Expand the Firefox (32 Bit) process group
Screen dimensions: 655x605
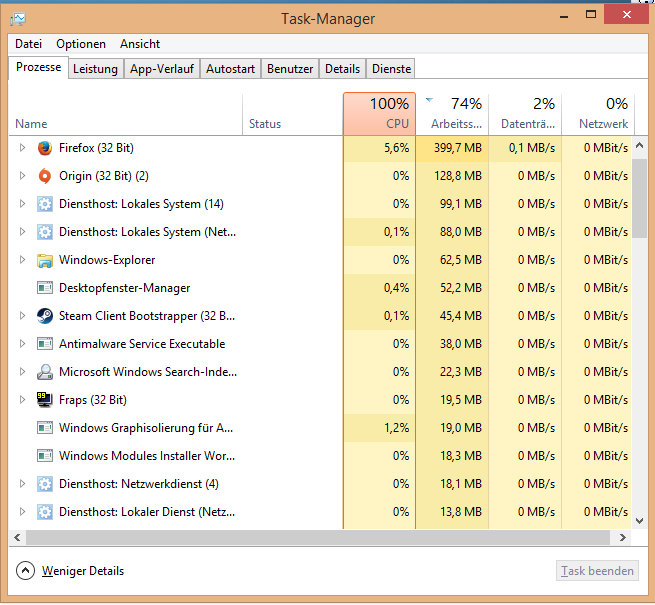coord(23,147)
